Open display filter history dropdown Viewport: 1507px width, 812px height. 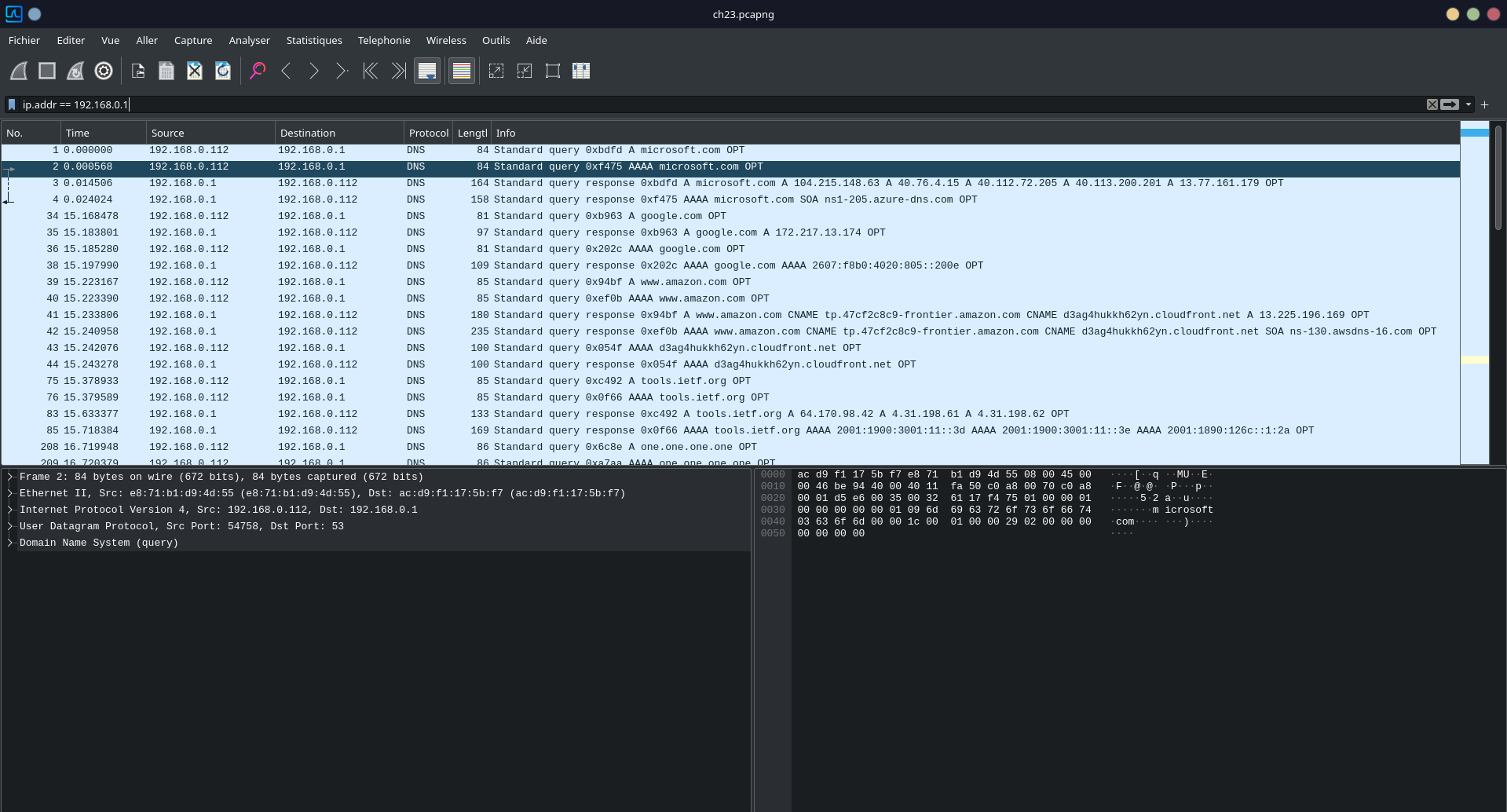(x=1468, y=104)
